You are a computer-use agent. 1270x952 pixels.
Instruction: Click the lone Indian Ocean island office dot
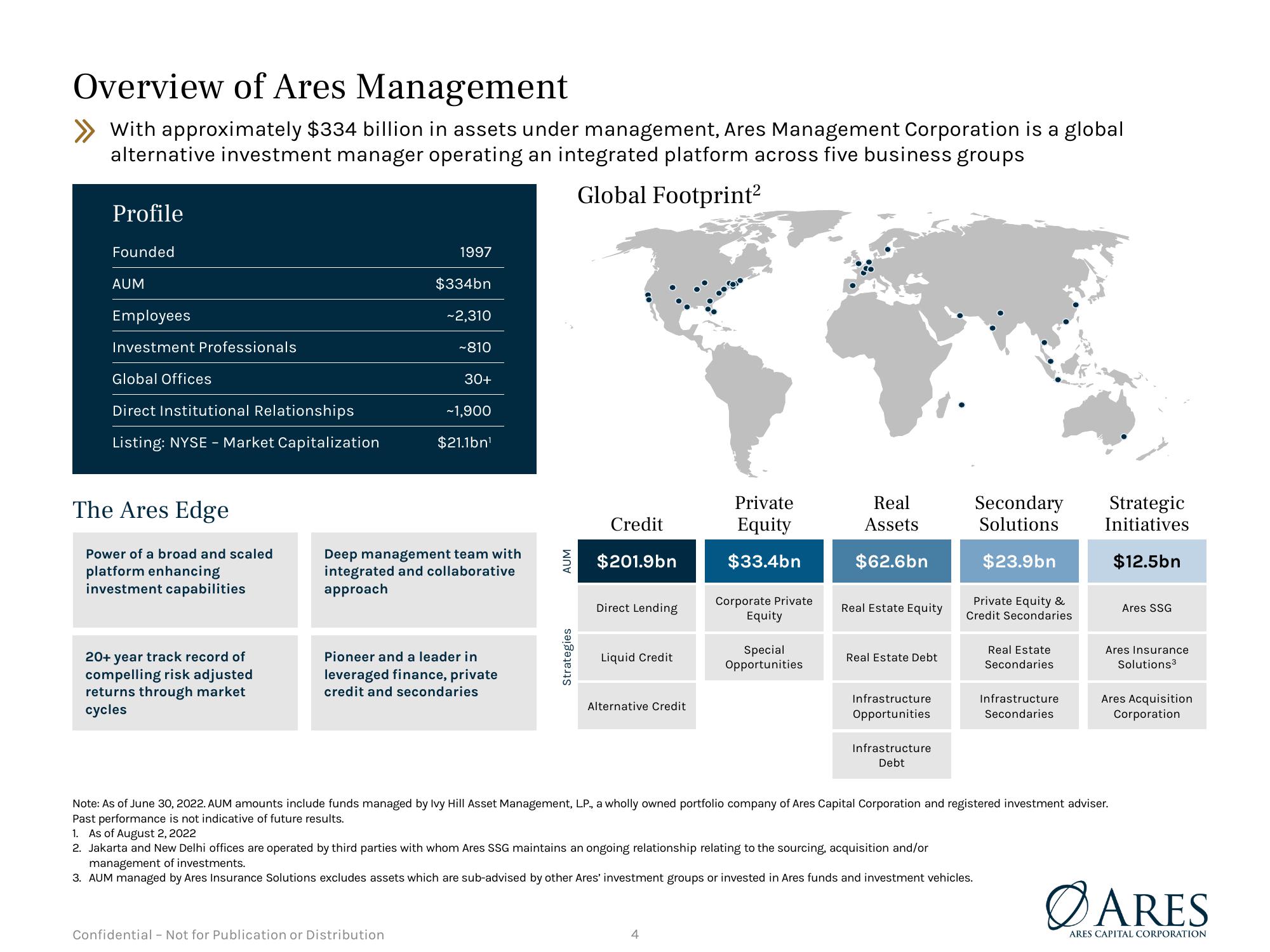961,405
